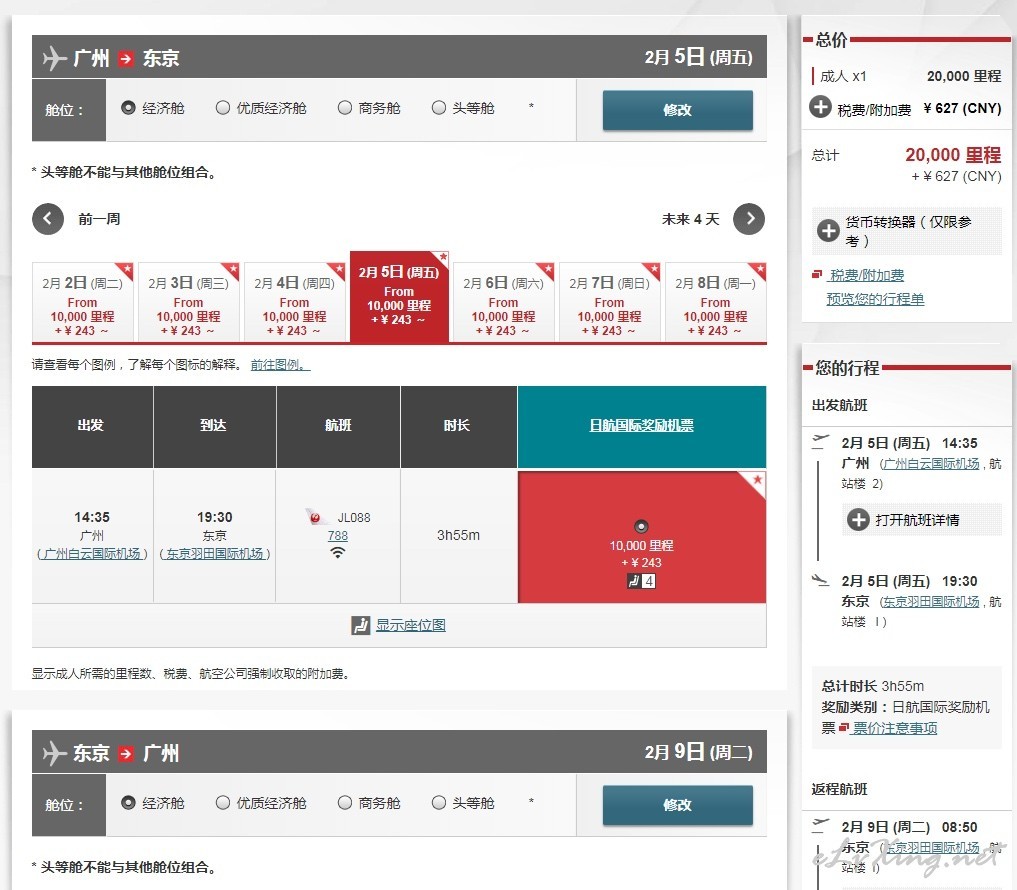Select 优质经济舱 for the 东京 to 广州 flight

(x=223, y=803)
